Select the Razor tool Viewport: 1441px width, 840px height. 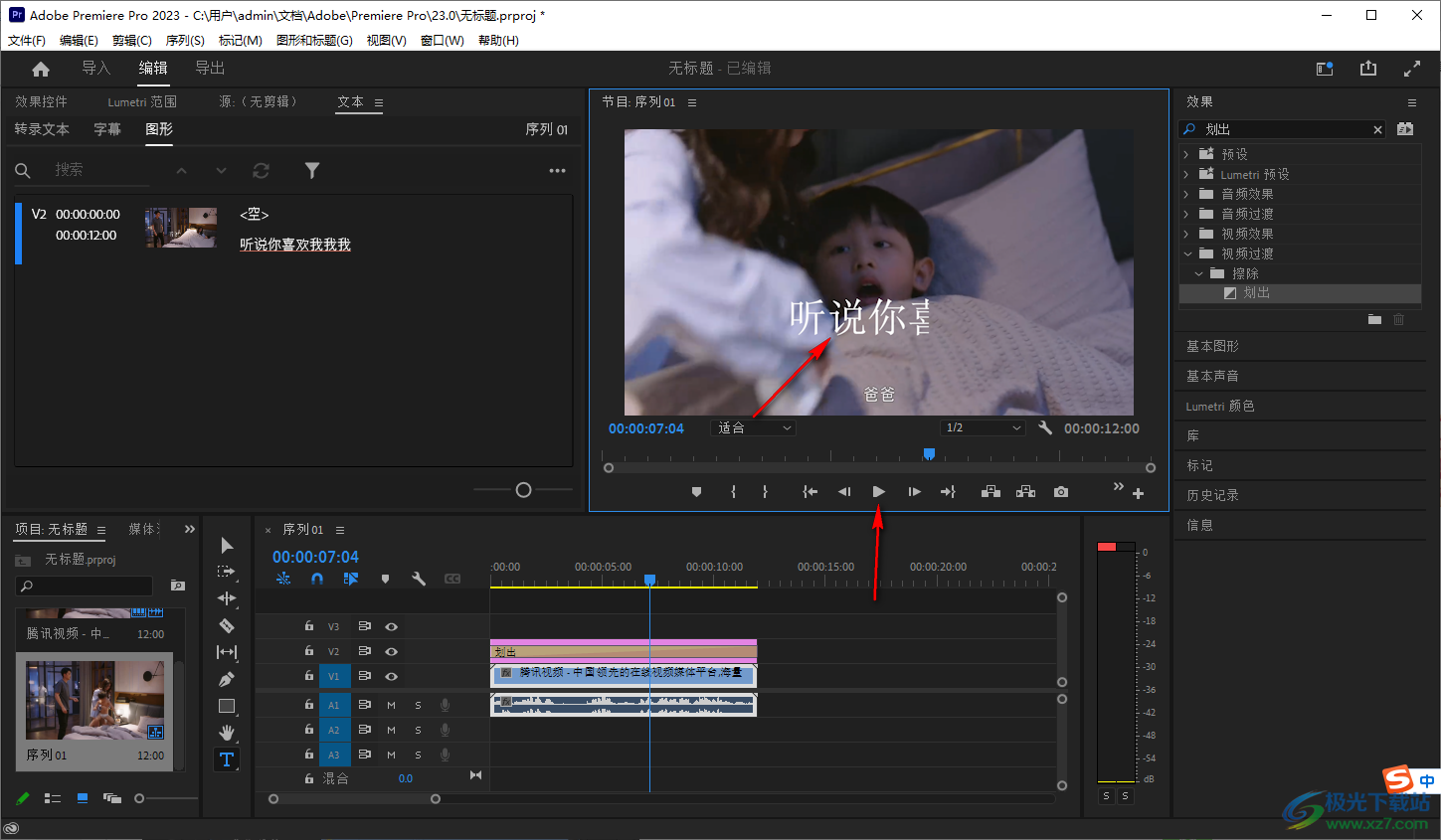click(227, 625)
